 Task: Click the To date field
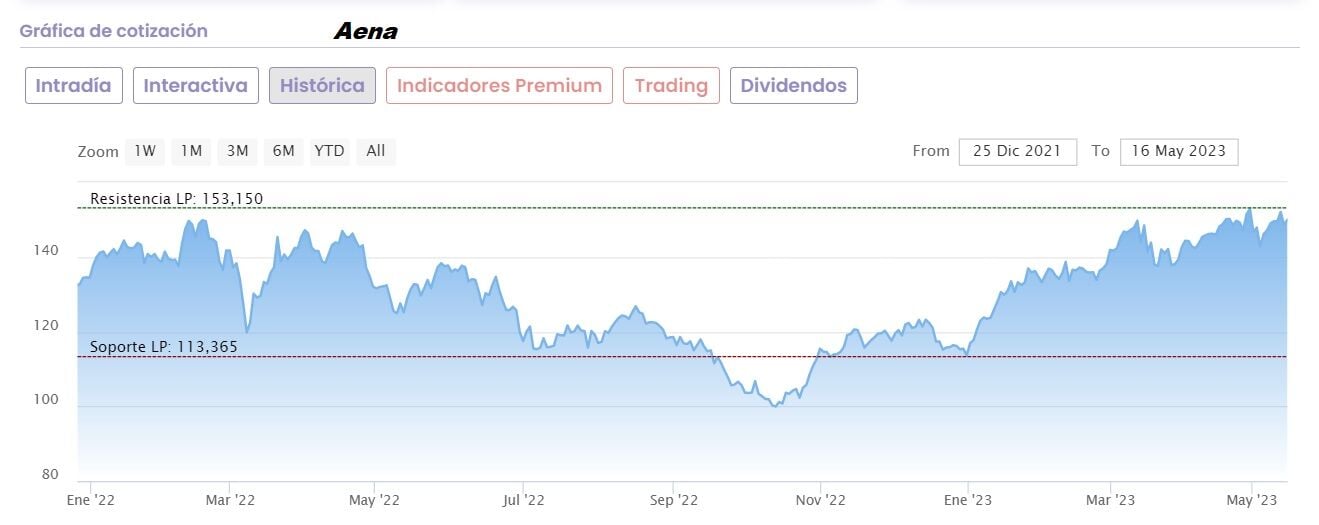[1179, 151]
